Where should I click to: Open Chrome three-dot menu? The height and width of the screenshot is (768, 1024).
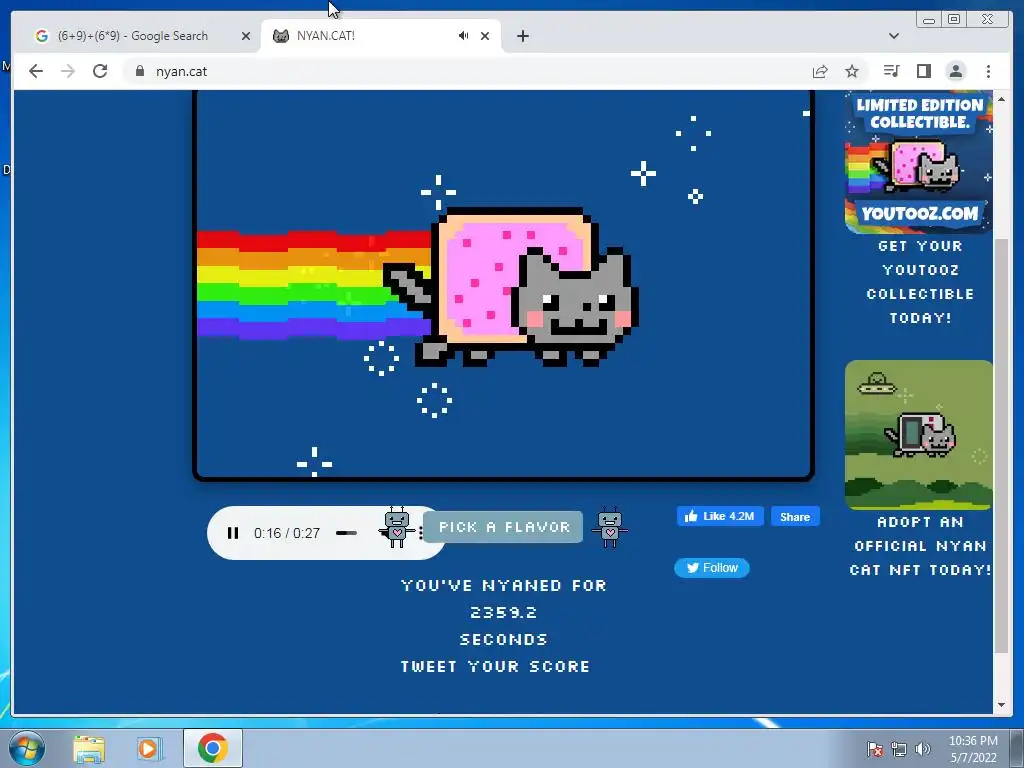click(988, 71)
